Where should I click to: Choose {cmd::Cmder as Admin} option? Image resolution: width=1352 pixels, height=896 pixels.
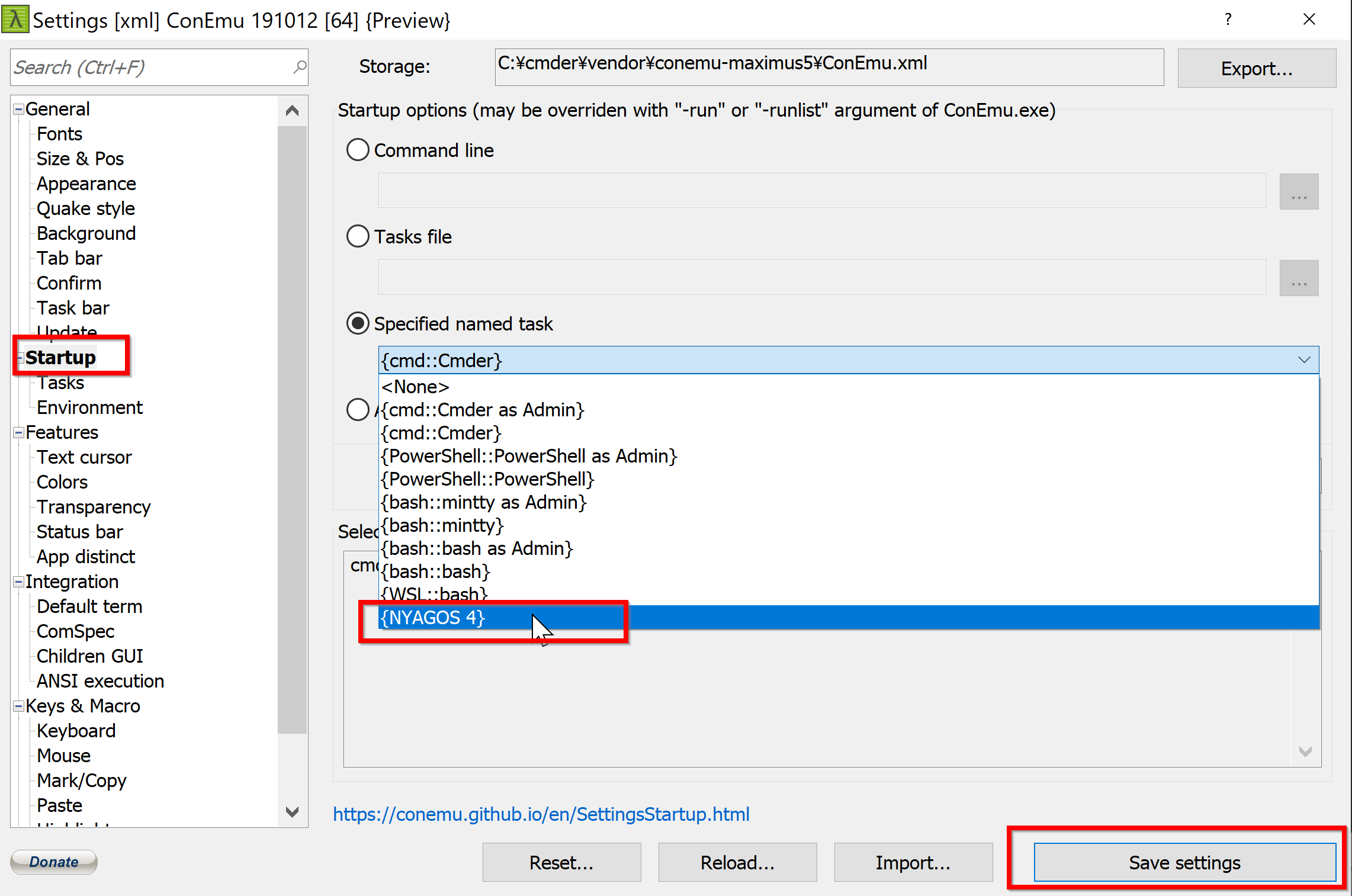(x=848, y=410)
